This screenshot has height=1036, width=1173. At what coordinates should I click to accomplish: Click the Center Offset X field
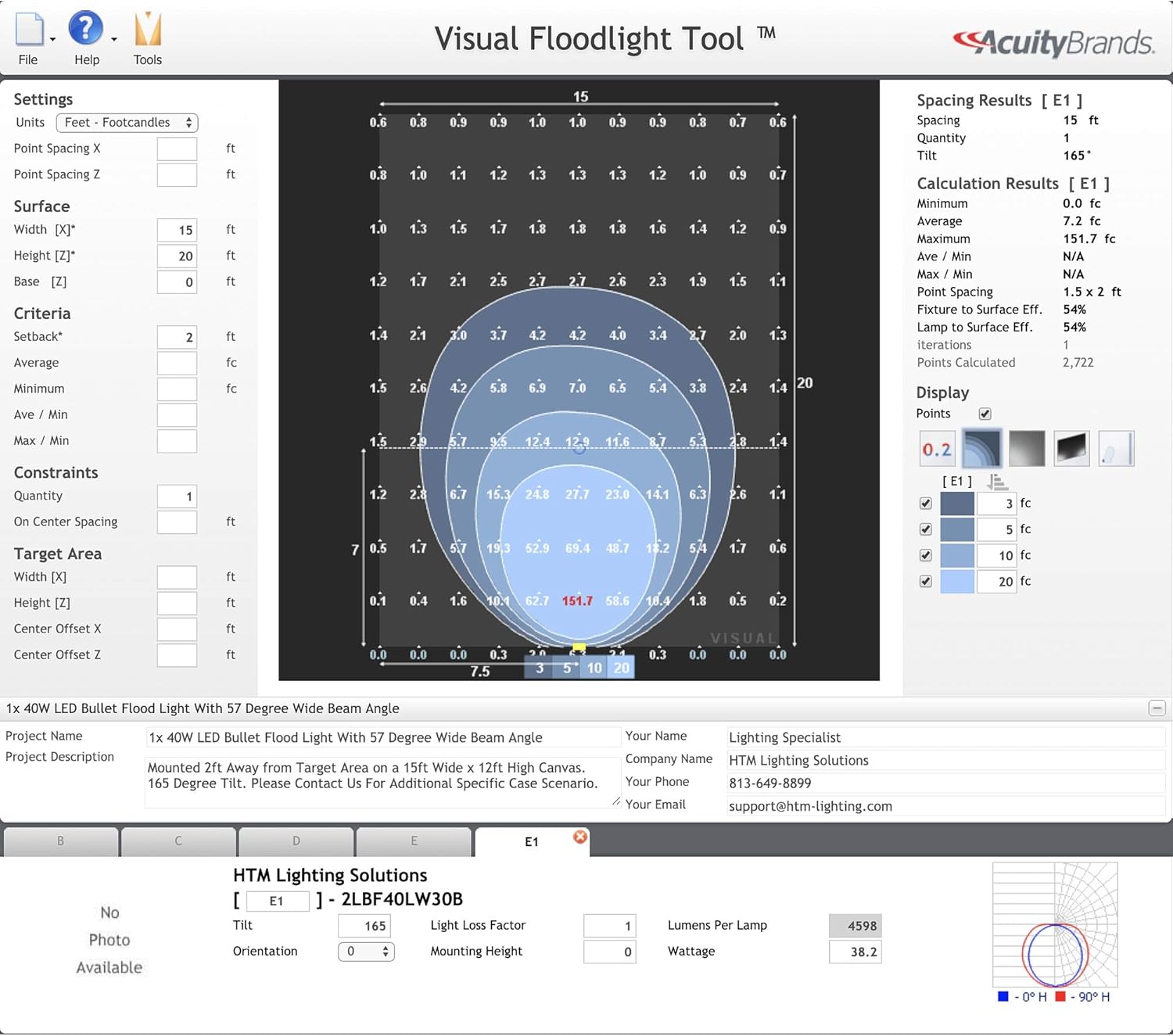[177, 629]
